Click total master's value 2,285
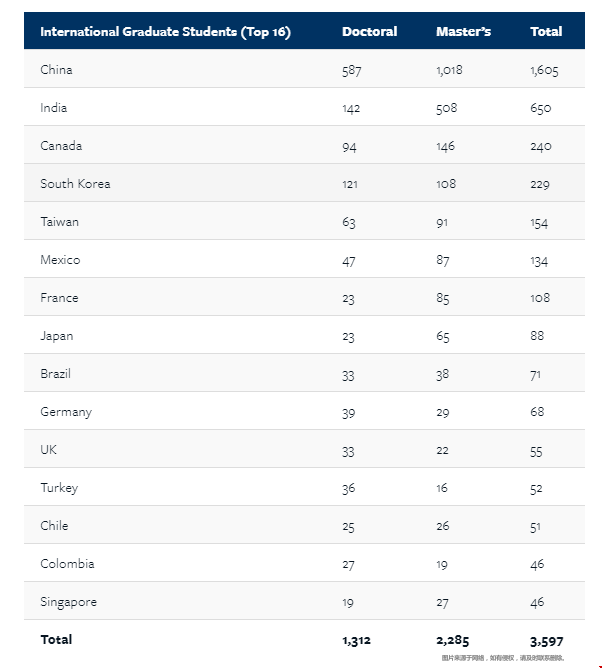The width and height of the screenshot is (602, 668). click(x=452, y=640)
